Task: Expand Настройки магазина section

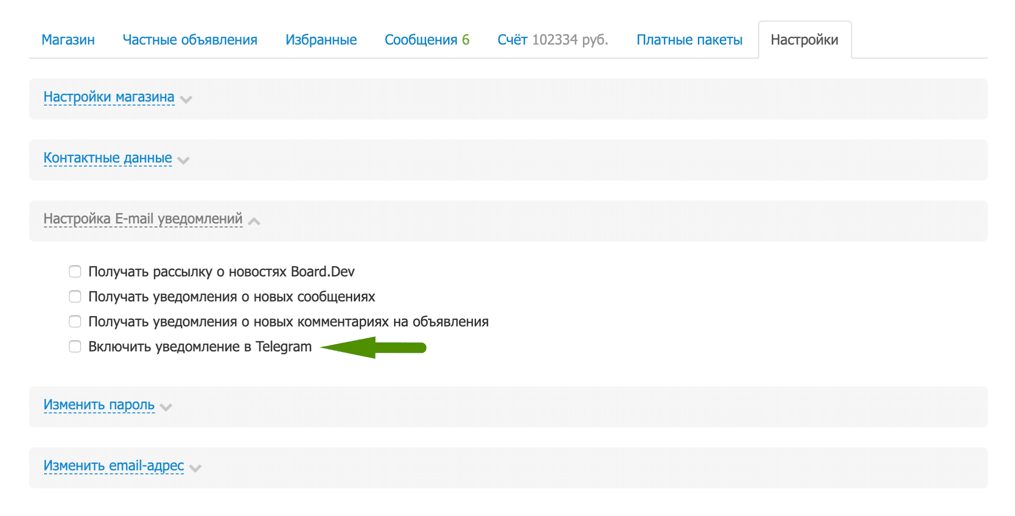Action: click(x=109, y=97)
